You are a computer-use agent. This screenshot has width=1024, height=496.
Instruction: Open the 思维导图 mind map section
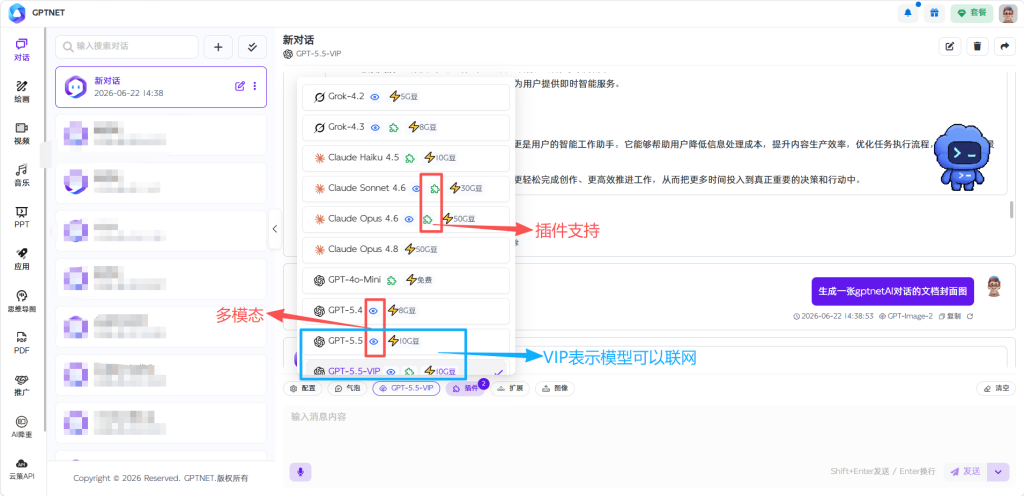(22, 300)
